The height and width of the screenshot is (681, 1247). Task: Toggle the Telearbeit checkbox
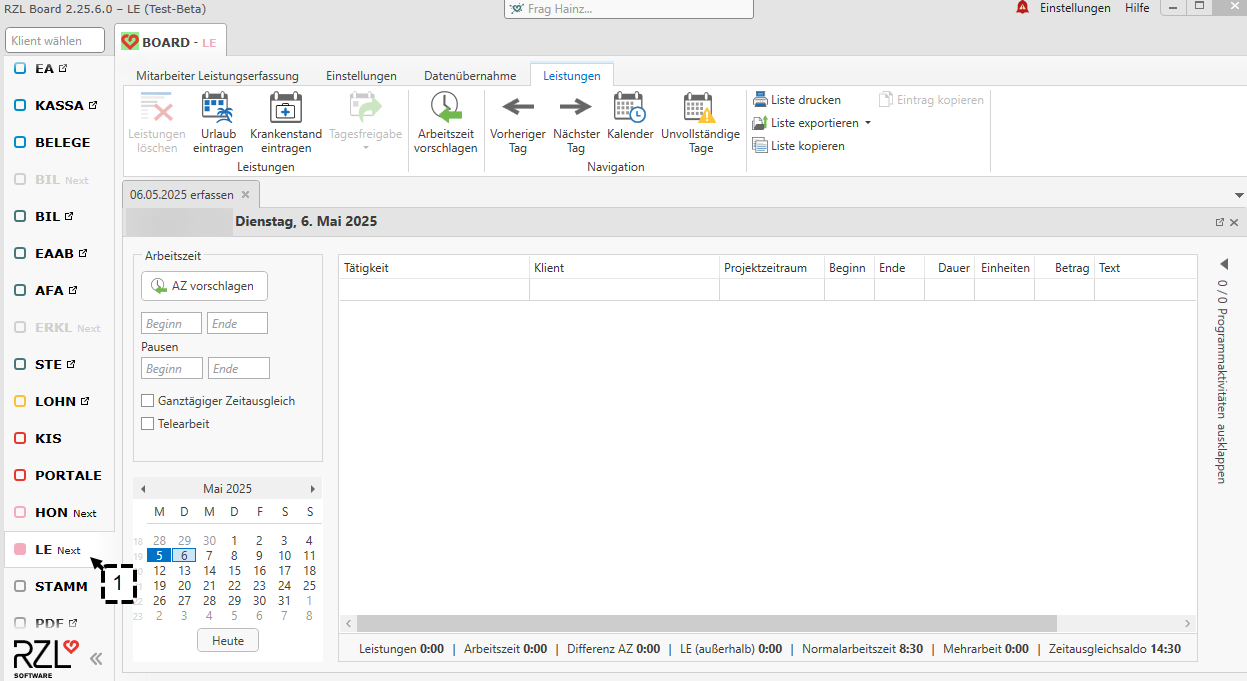tap(148, 424)
